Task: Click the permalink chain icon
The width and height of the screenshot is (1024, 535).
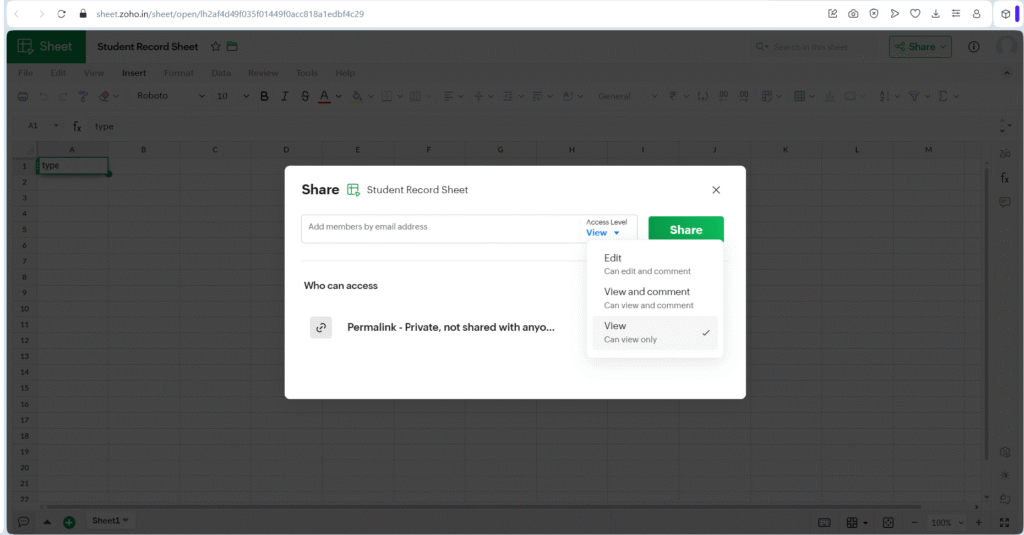Action: (321, 327)
